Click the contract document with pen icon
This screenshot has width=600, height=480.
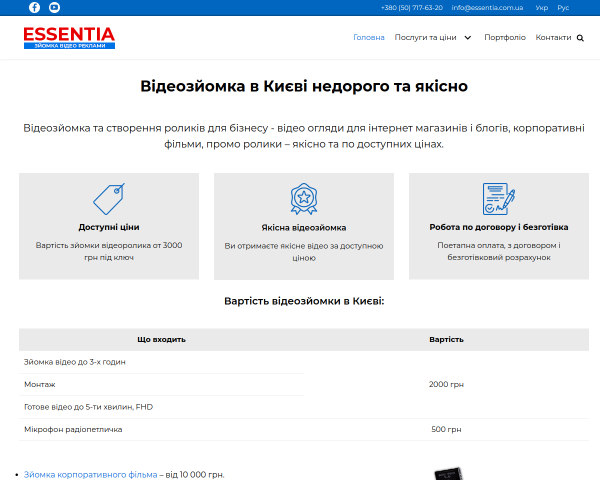coord(499,199)
